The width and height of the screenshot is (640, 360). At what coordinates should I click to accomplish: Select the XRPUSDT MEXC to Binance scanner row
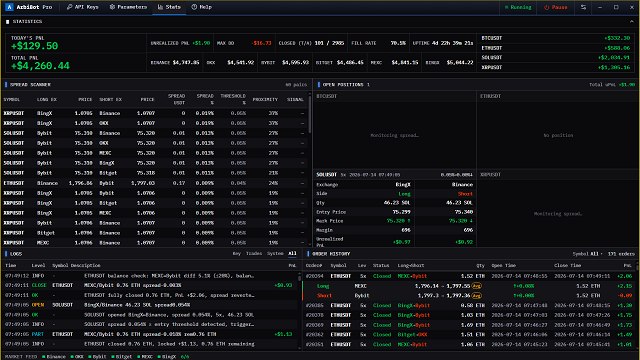[154, 243]
